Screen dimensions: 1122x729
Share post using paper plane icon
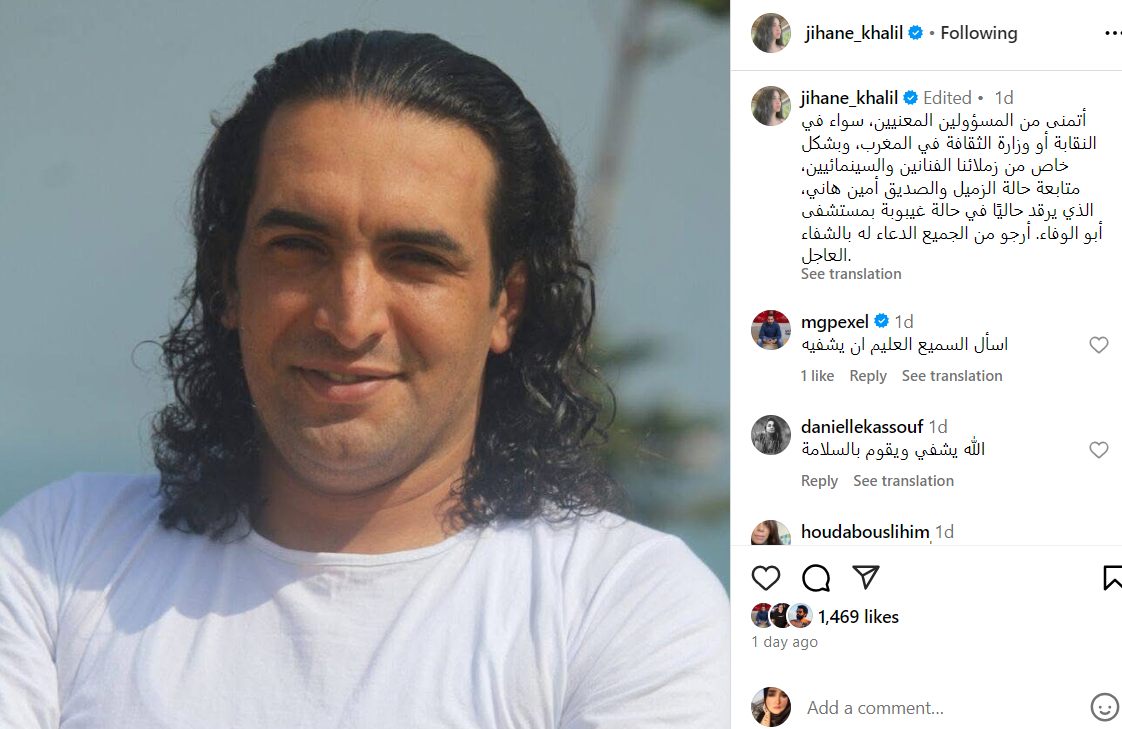coord(866,577)
